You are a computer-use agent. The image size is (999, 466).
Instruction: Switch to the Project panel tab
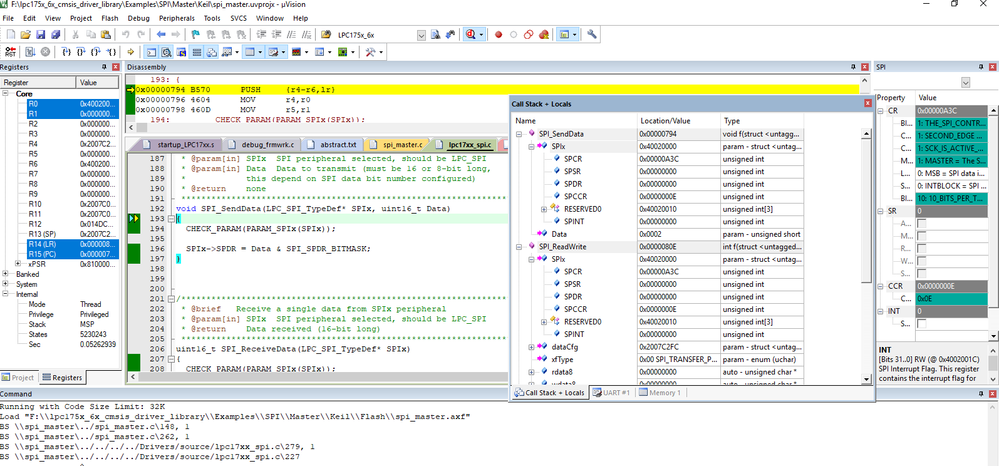pos(22,377)
